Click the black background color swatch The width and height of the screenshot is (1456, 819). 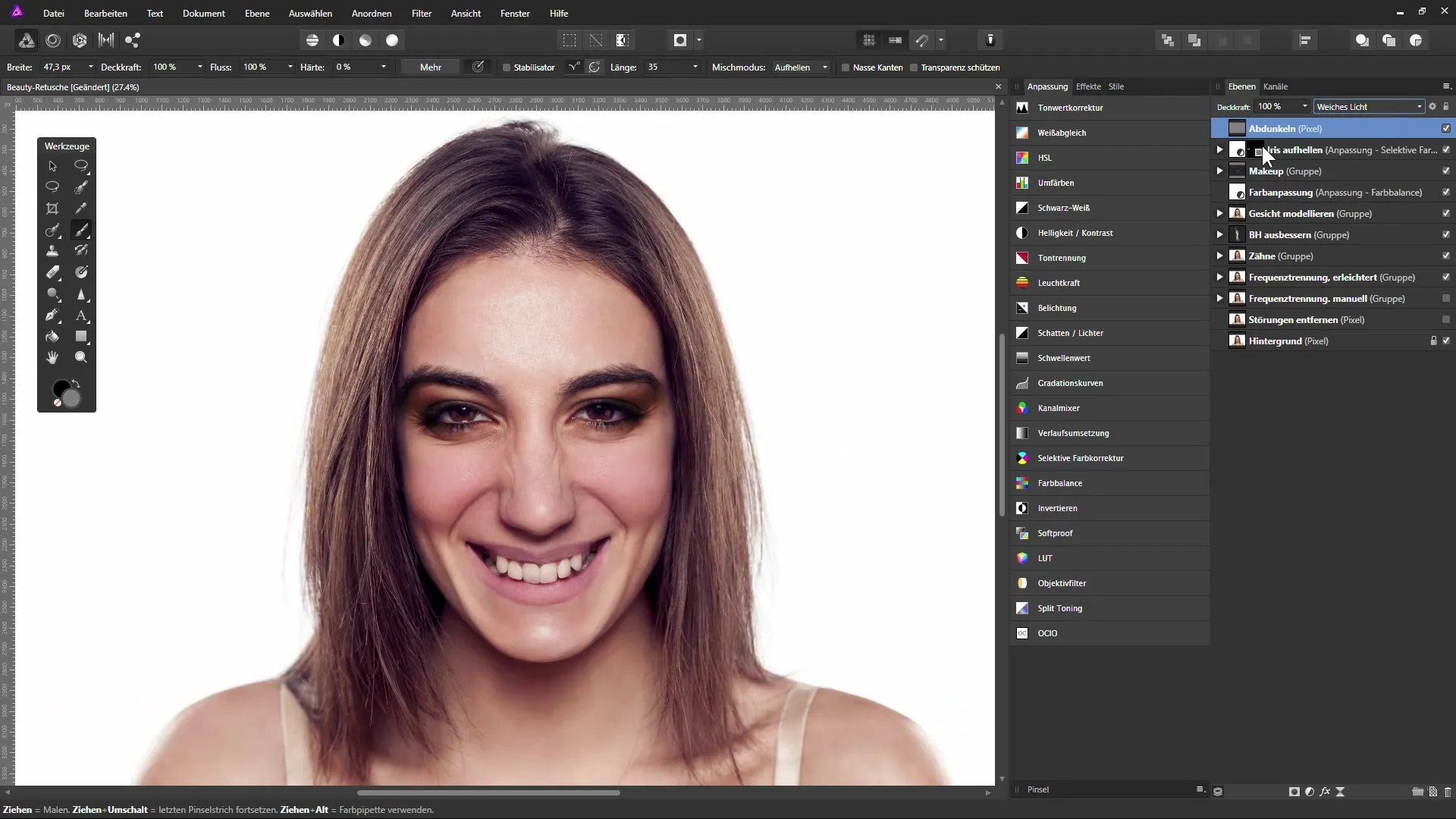tap(59, 388)
